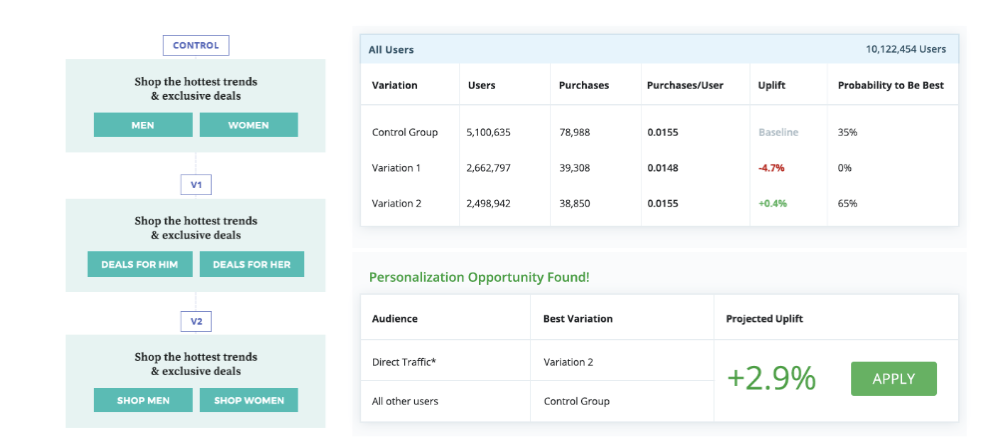This screenshot has width=991, height=448.
Task: Click the Projected Uplift column header
Action: coord(764,318)
